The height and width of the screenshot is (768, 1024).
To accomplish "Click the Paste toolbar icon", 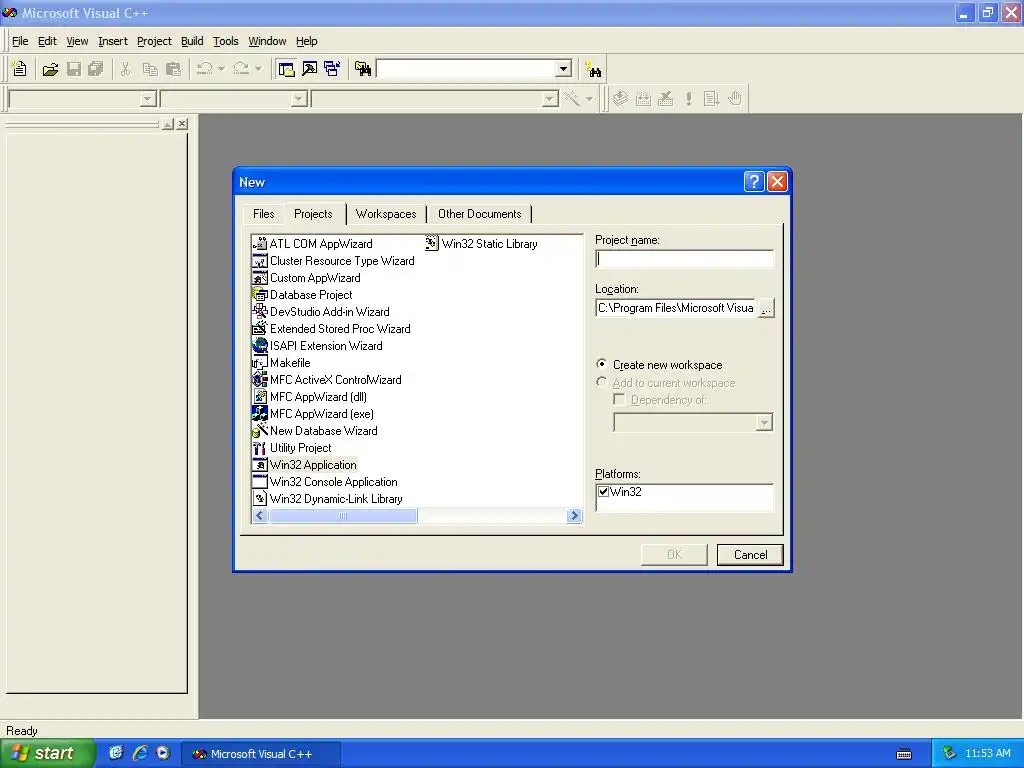I will pyautogui.click(x=174, y=69).
